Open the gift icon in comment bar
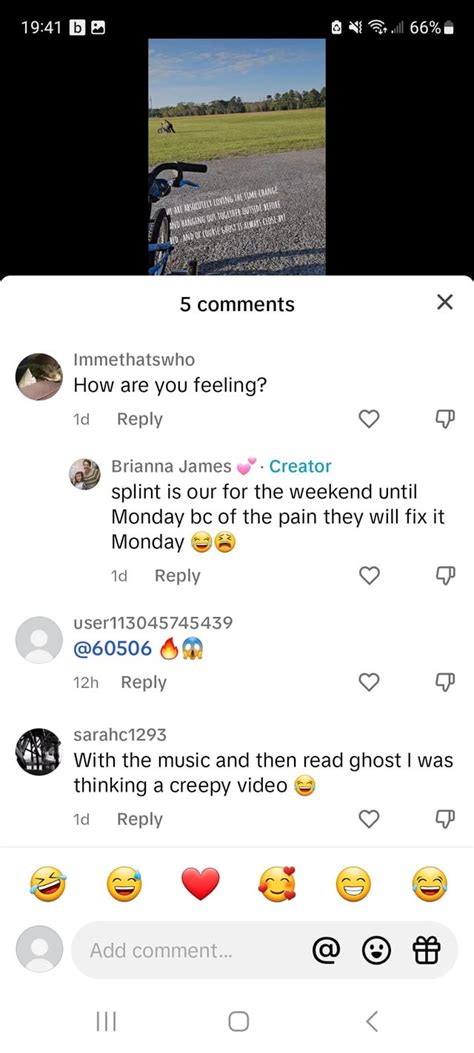 point(426,950)
